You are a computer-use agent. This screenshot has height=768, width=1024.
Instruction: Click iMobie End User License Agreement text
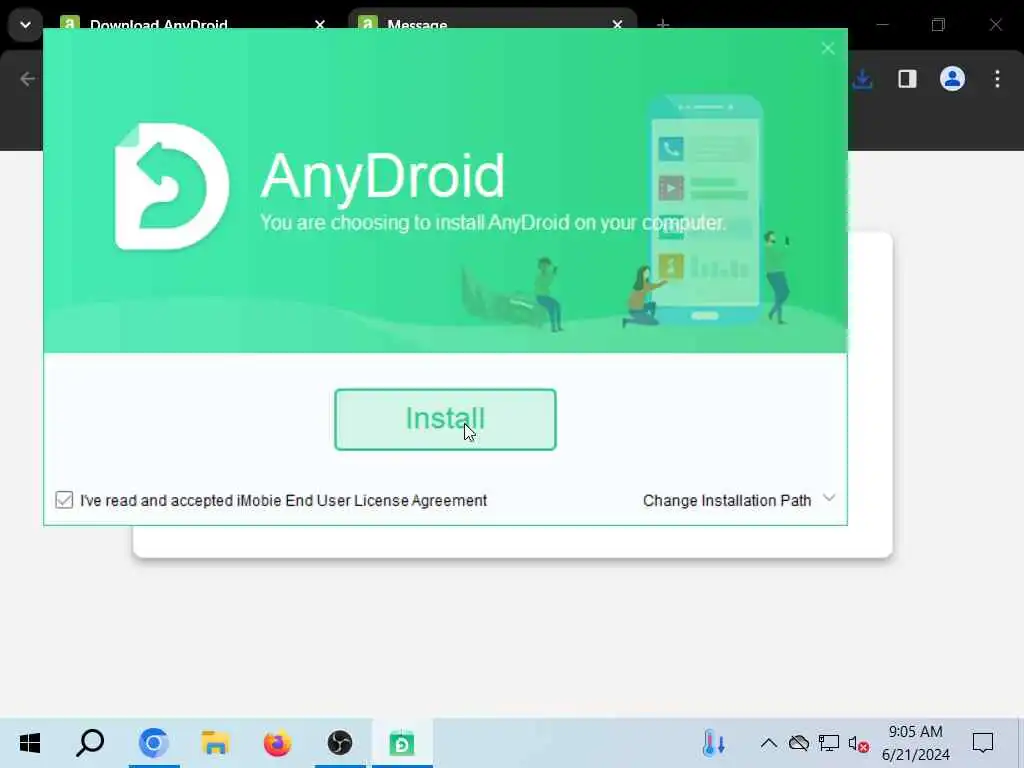click(x=362, y=500)
